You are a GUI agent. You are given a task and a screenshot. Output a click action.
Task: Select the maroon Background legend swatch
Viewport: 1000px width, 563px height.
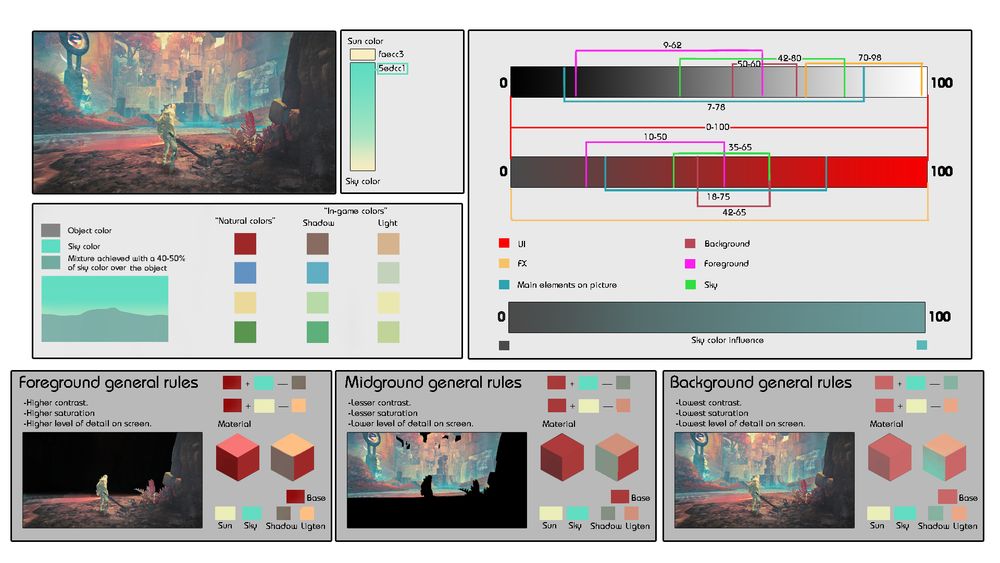tap(690, 243)
